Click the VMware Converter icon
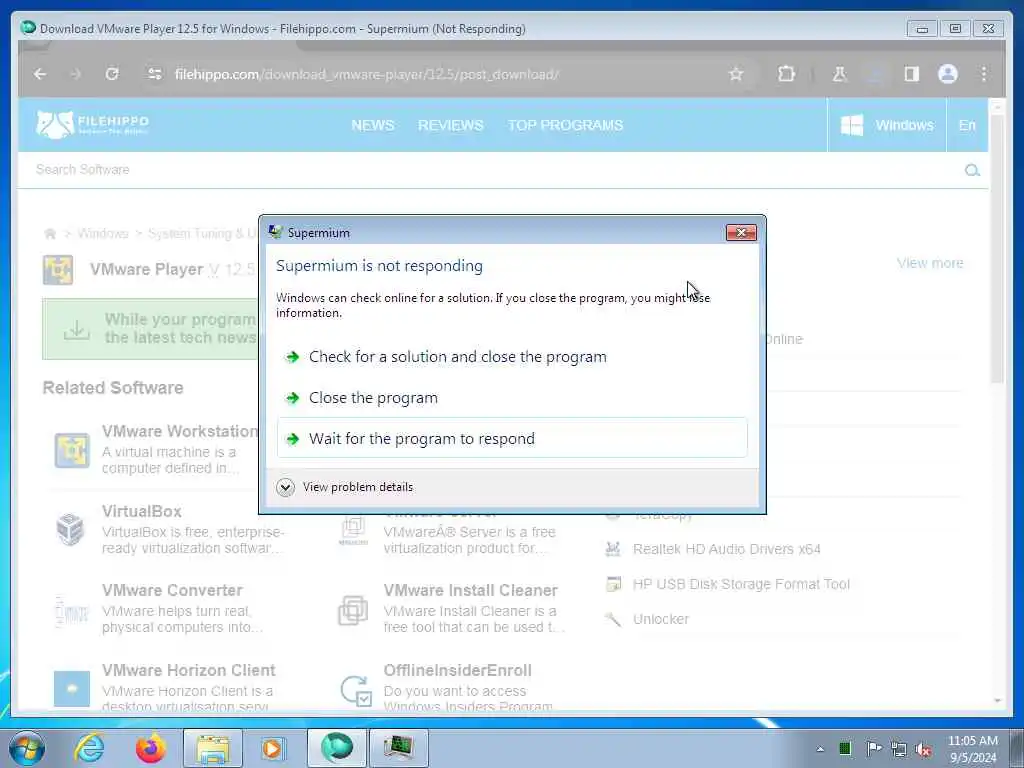The width and height of the screenshot is (1024, 768). [x=72, y=611]
